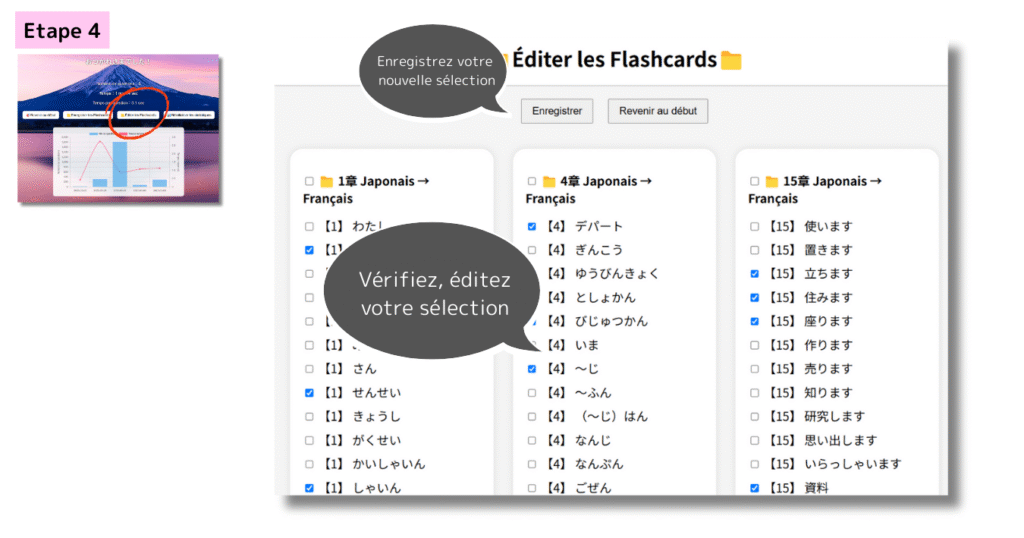Uncheck the せんせい flashcard checkbox

(x=309, y=393)
